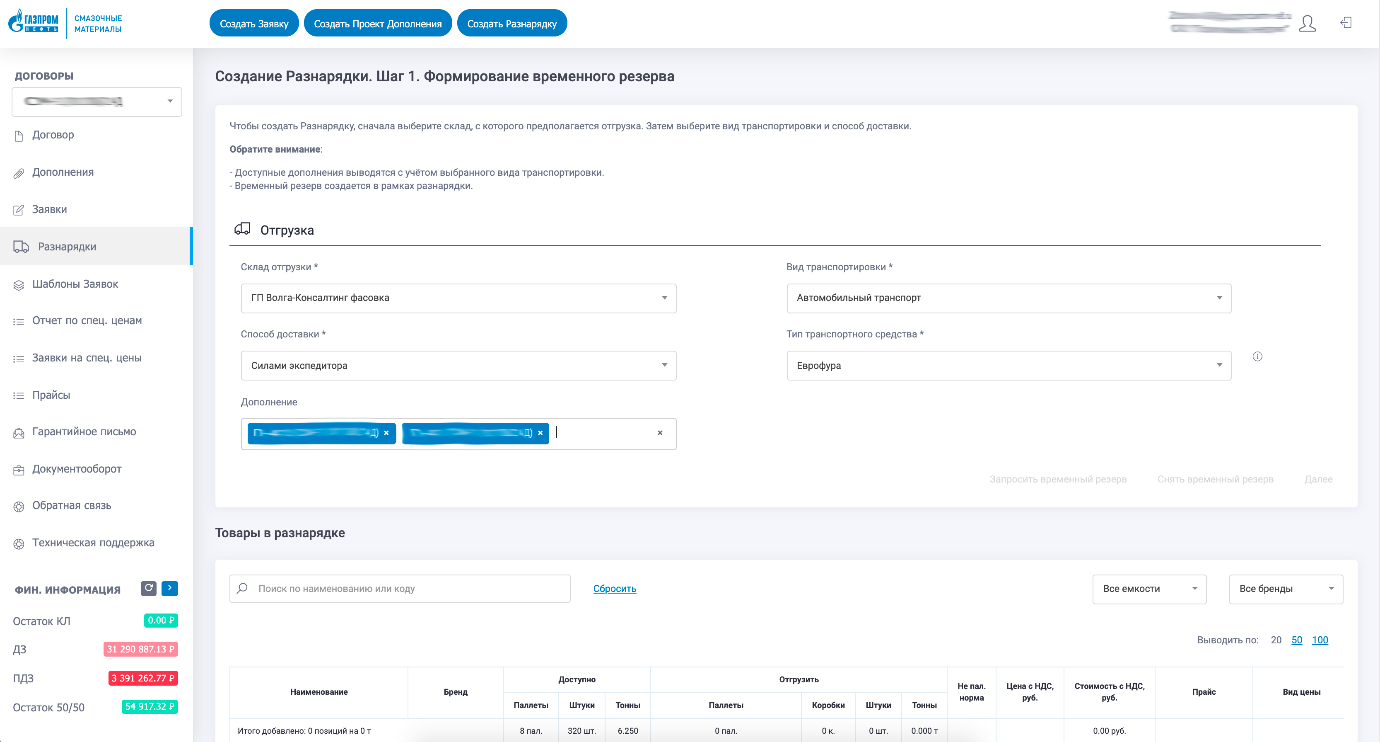Click the Создать Проект Дополнения button
This screenshot has height=742, width=1380.
(378, 23)
